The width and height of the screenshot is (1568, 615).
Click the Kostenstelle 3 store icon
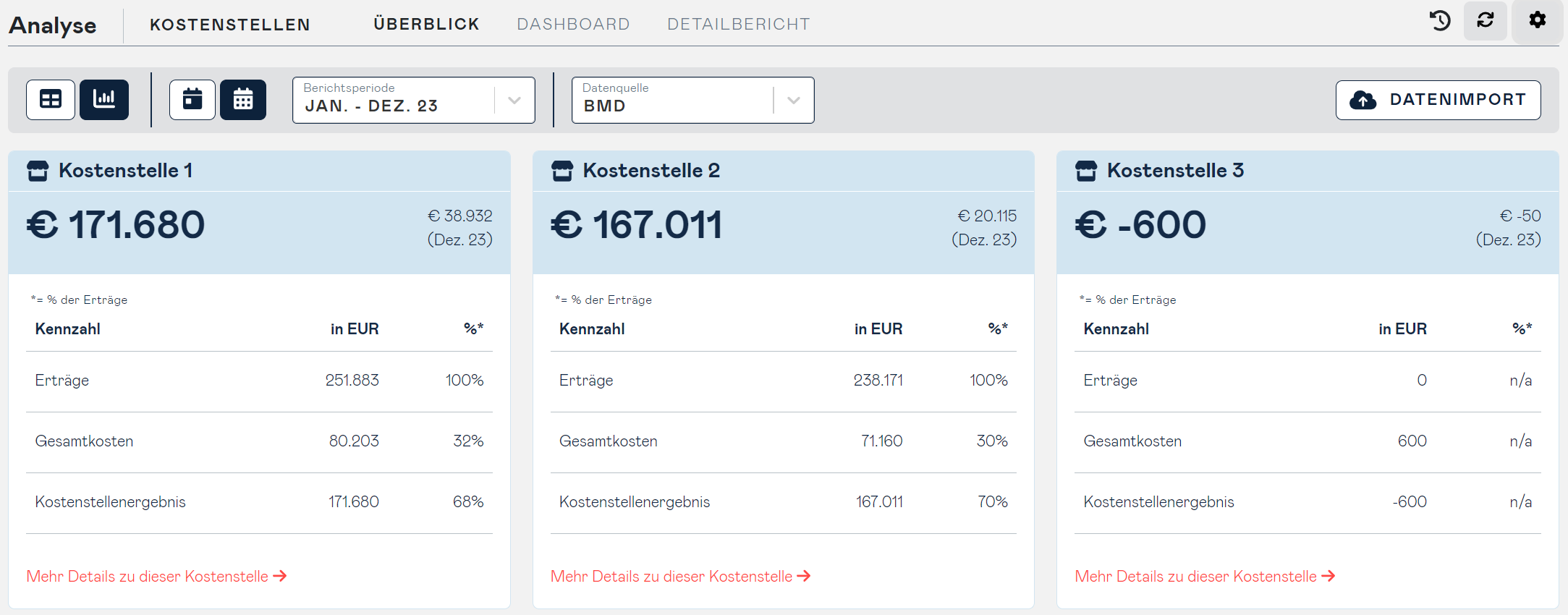(1086, 171)
